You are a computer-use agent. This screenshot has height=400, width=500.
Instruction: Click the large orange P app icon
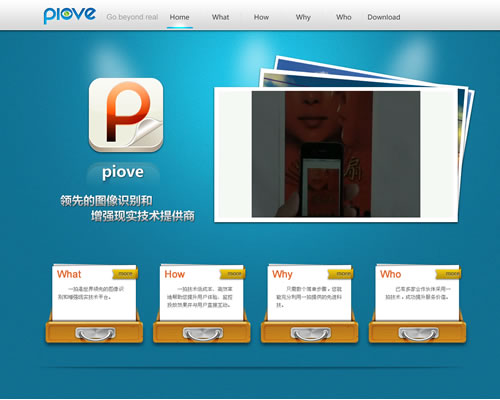point(126,115)
